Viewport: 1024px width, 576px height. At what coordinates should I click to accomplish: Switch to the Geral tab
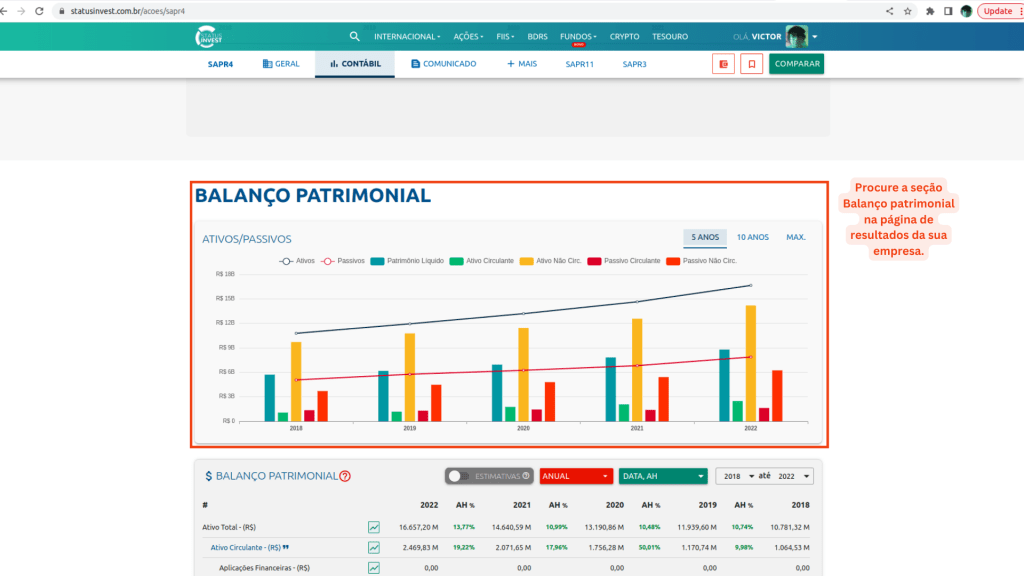coord(281,64)
